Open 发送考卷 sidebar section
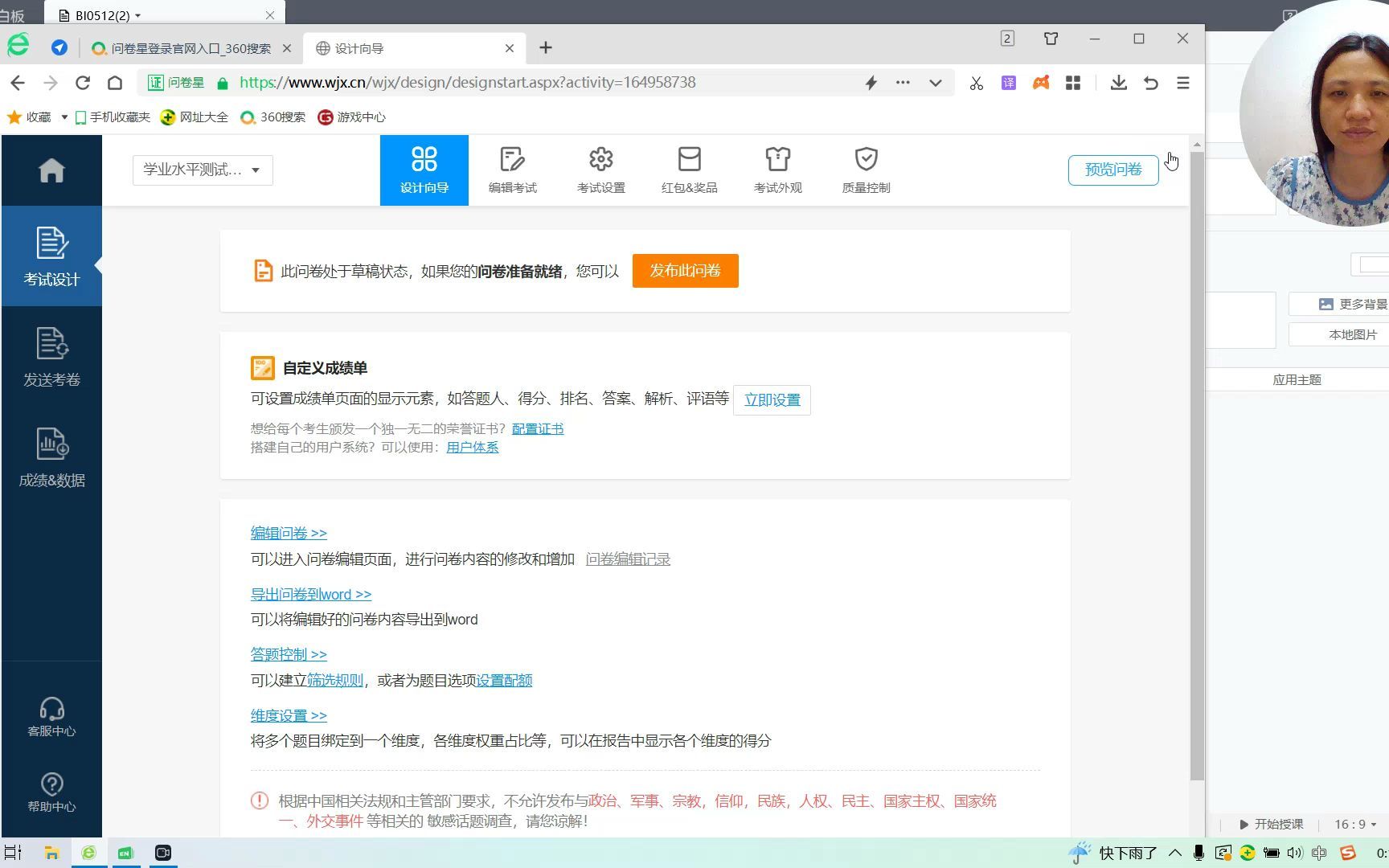The image size is (1389, 868). 51,357
